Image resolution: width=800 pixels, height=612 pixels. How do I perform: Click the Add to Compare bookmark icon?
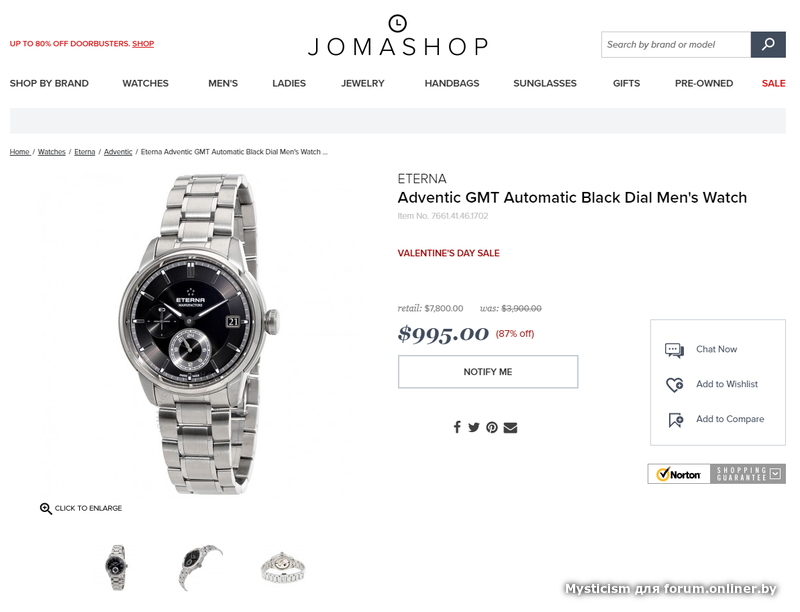[x=676, y=420]
